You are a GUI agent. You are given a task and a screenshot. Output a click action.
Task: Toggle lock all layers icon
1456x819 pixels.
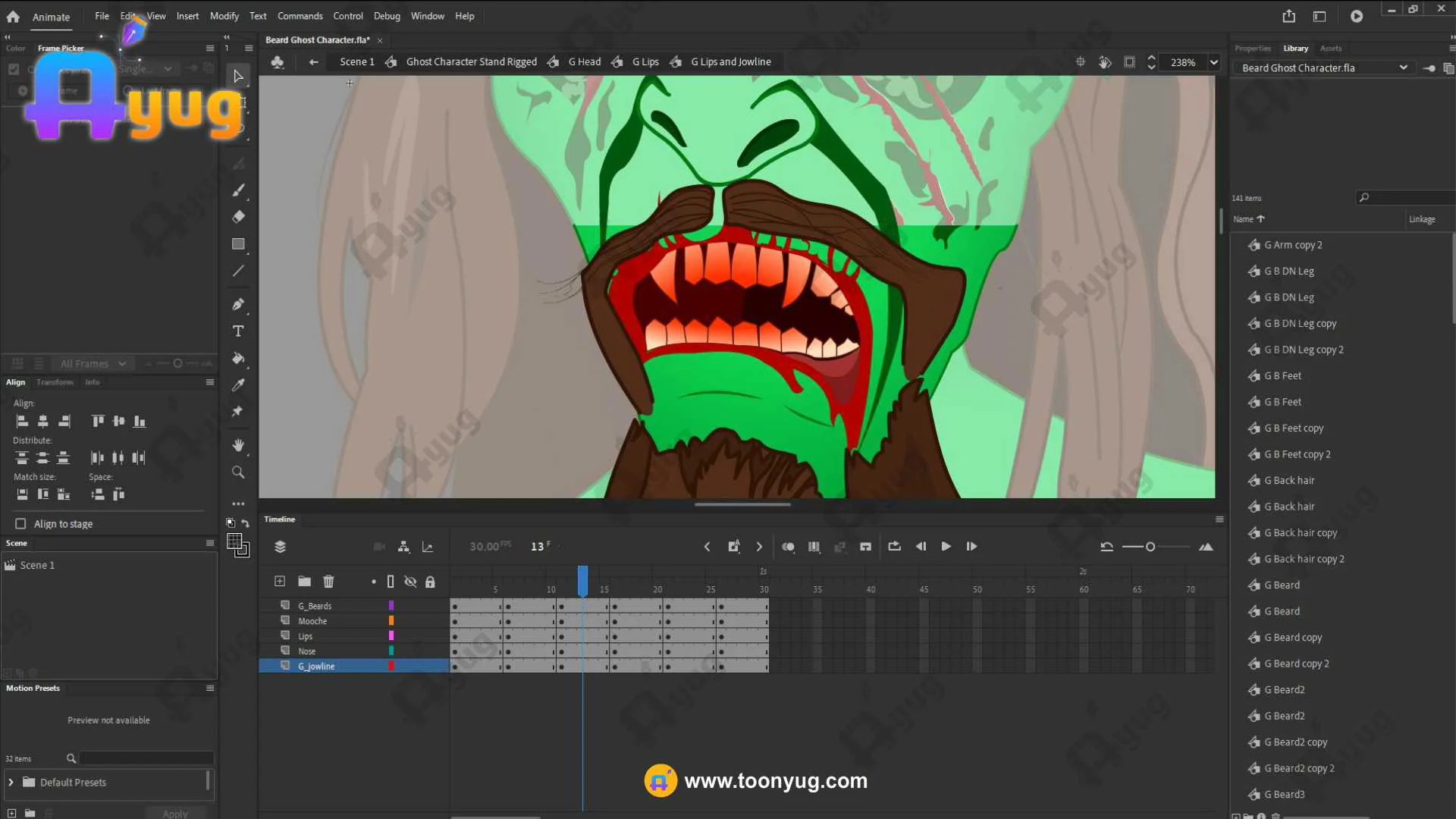pyautogui.click(x=430, y=582)
